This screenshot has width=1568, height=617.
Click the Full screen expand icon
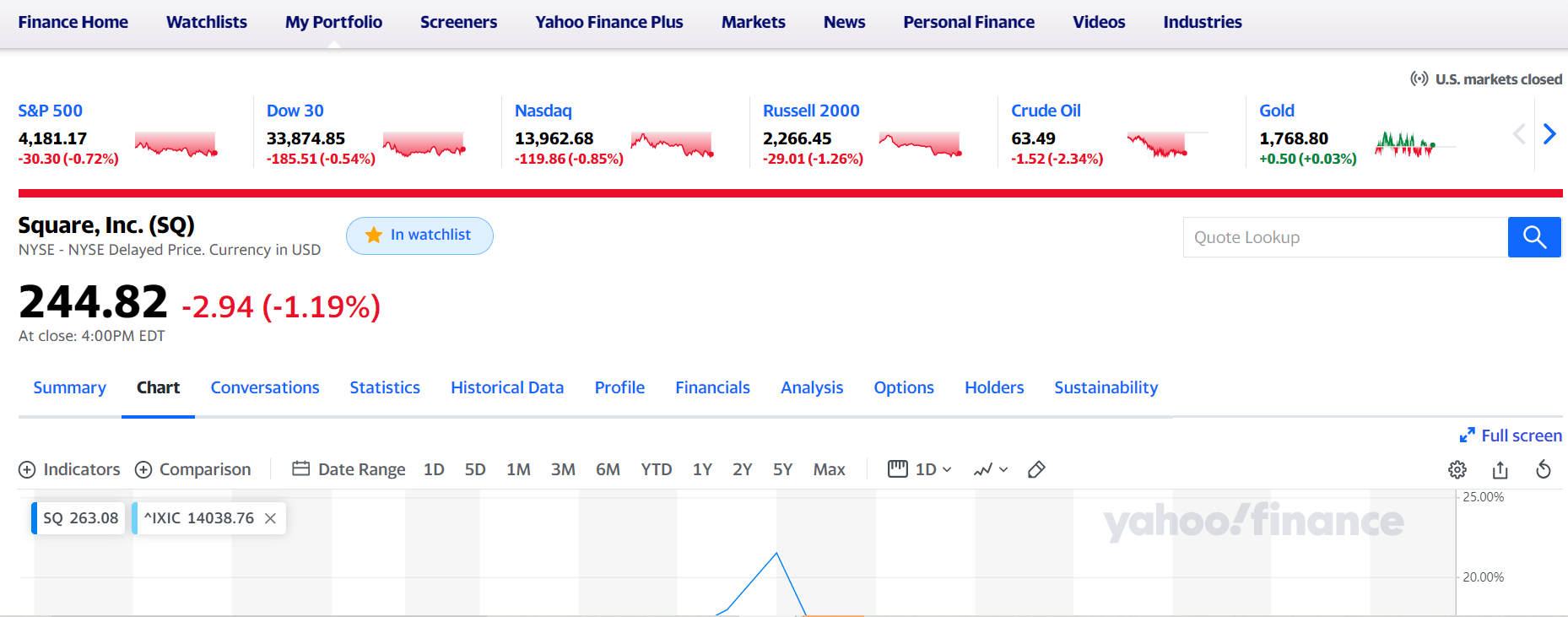tap(1468, 436)
